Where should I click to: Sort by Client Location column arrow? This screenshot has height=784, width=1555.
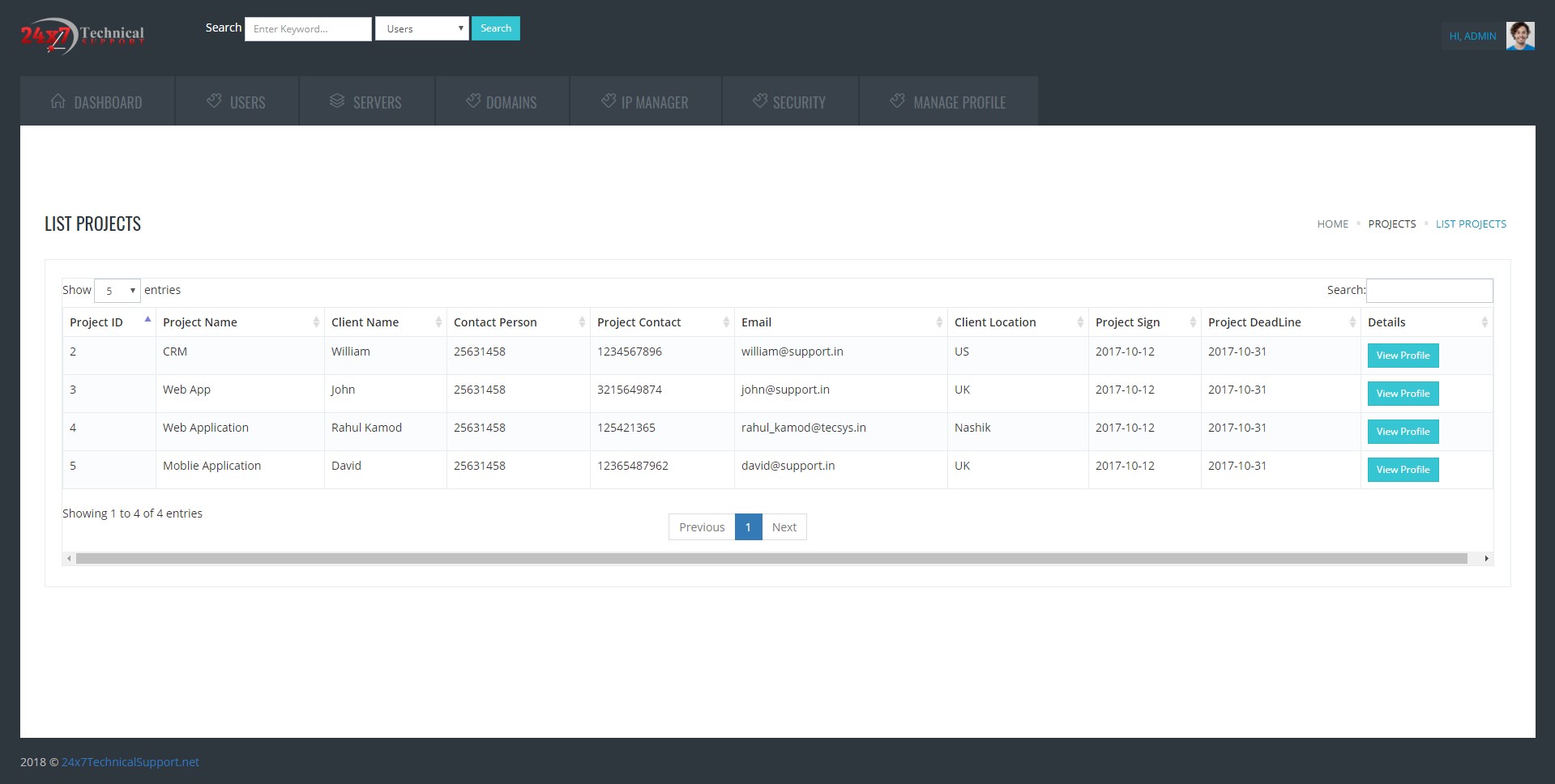coord(1080,322)
